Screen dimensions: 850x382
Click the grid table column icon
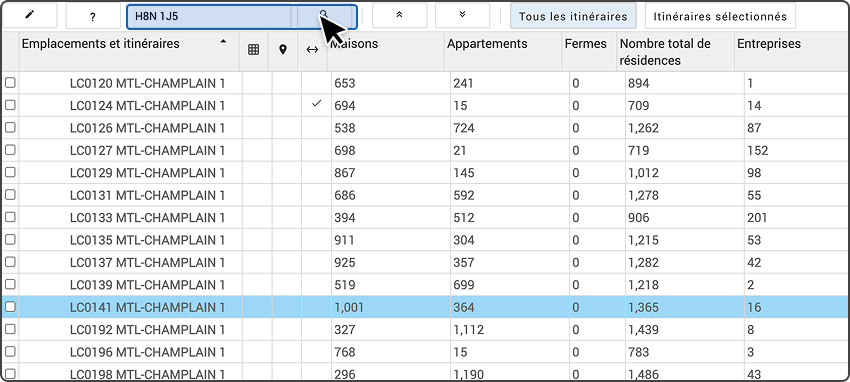[253, 50]
